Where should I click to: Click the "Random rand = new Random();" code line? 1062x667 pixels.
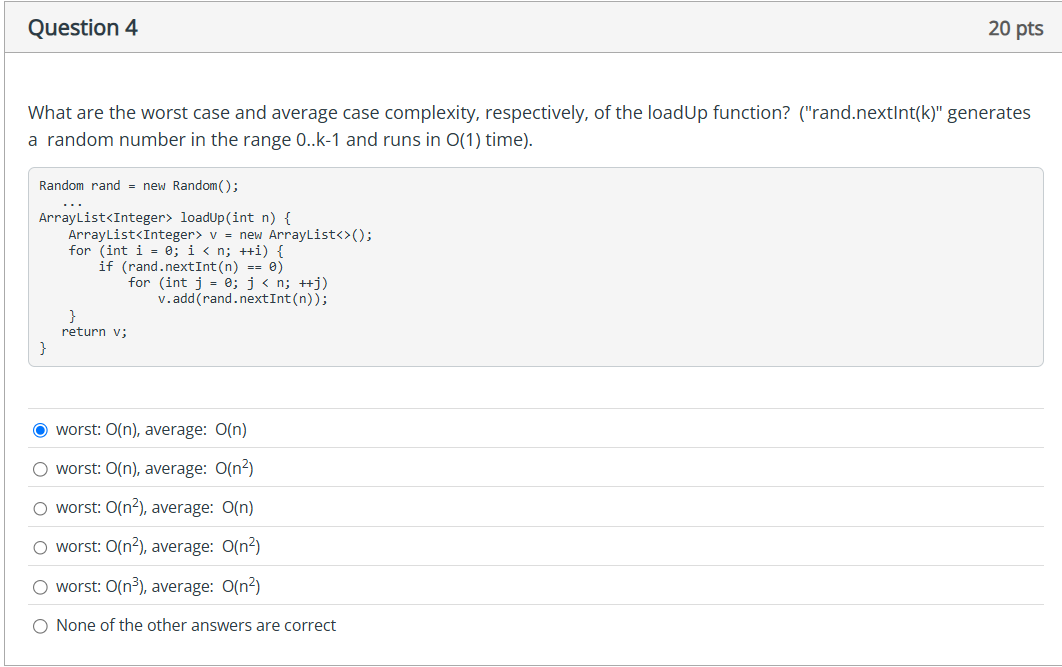click(x=139, y=186)
